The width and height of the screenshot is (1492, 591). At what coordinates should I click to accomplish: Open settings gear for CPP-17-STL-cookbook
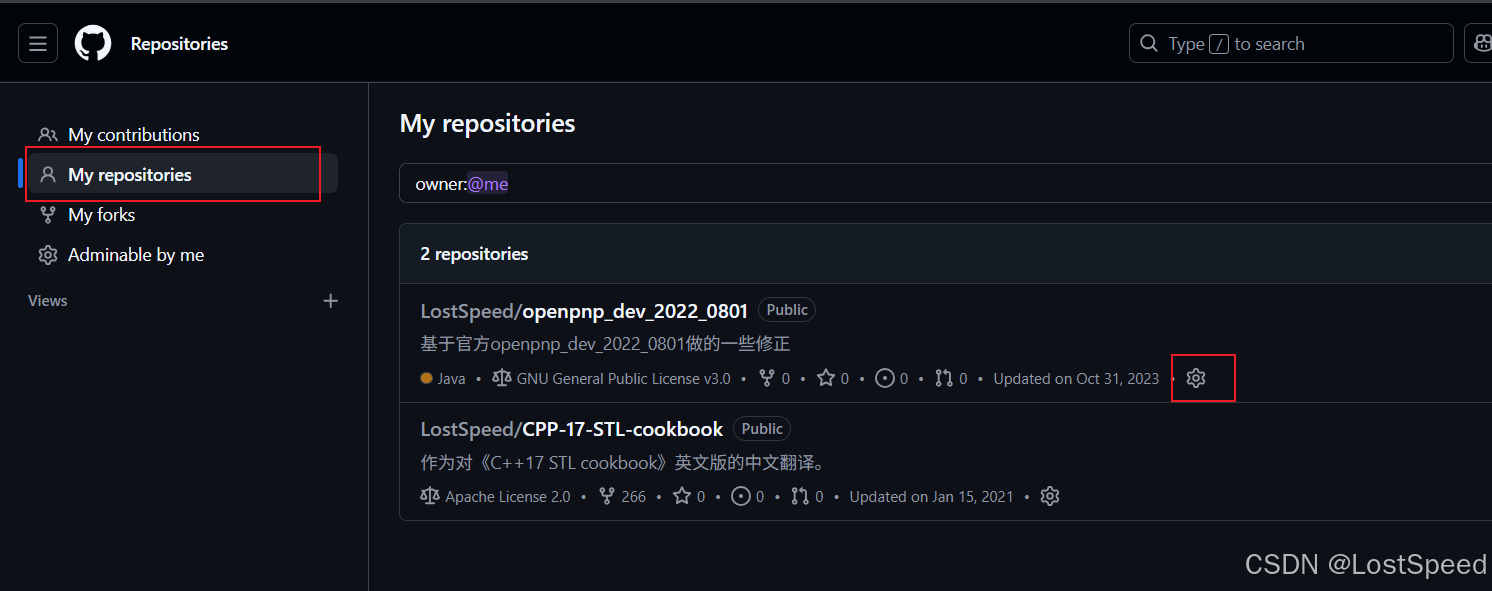click(x=1049, y=496)
